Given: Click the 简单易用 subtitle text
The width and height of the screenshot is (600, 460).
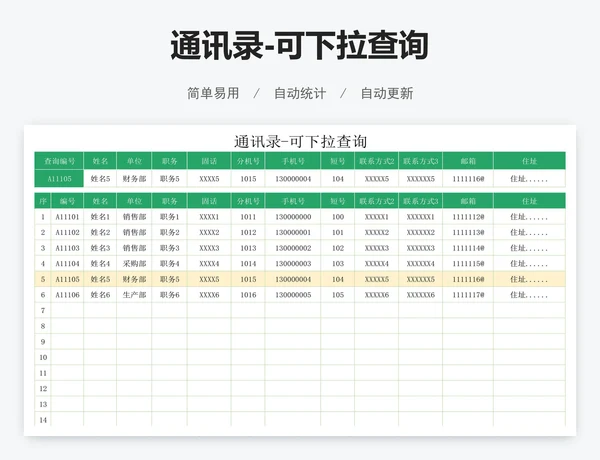Looking at the screenshot, I should (x=213, y=93).
